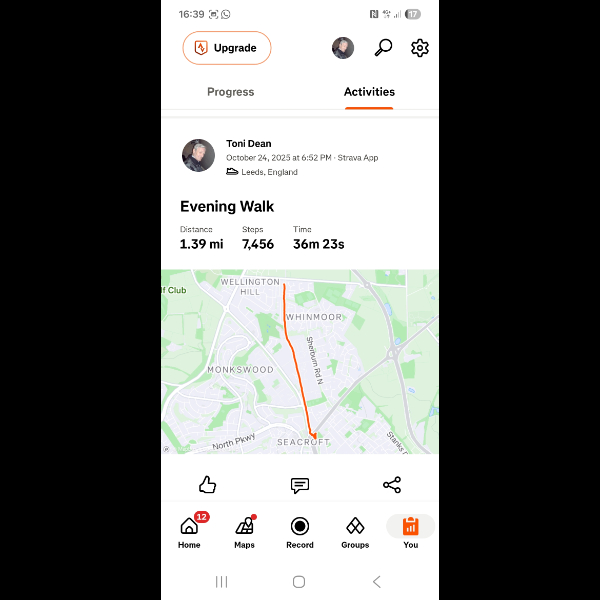Open Groups in bottom navigation
This screenshot has height=600, width=600.
tap(355, 531)
